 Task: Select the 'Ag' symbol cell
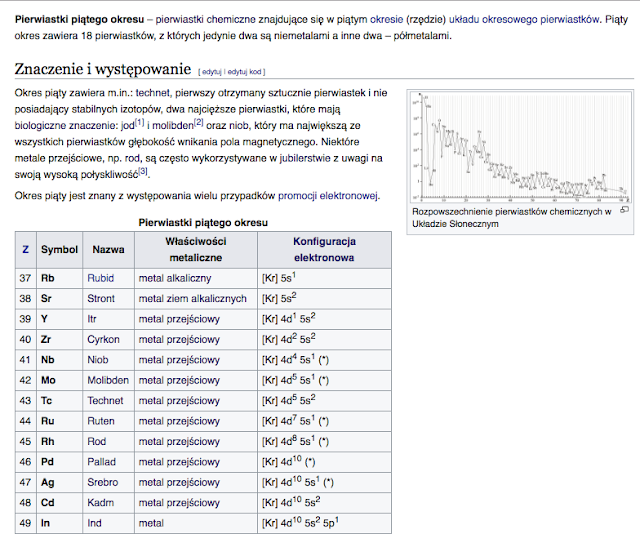click(x=60, y=482)
